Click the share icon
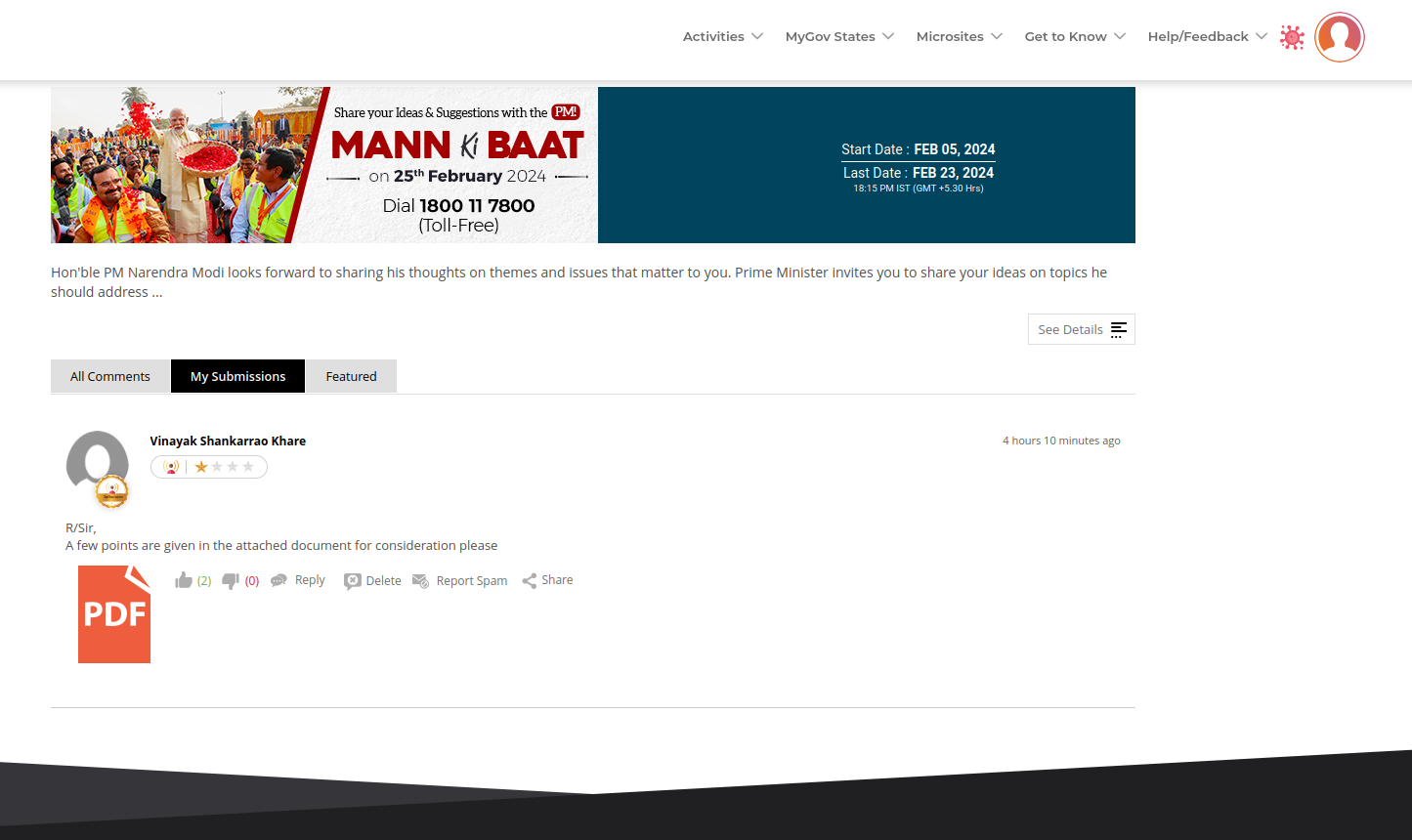This screenshot has width=1412, height=840. (530, 580)
